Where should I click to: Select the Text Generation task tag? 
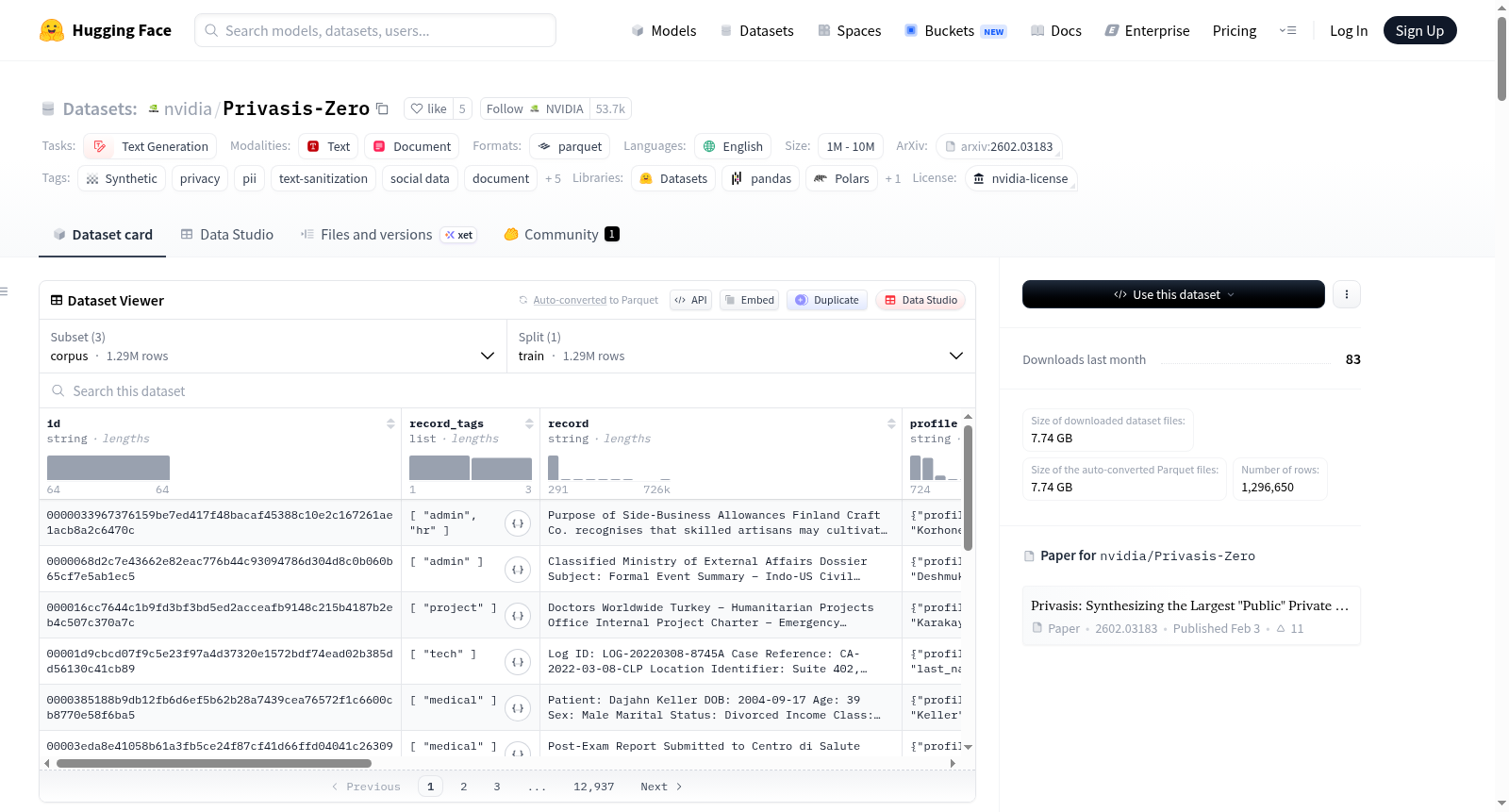pyautogui.click(x=150, y=146)
